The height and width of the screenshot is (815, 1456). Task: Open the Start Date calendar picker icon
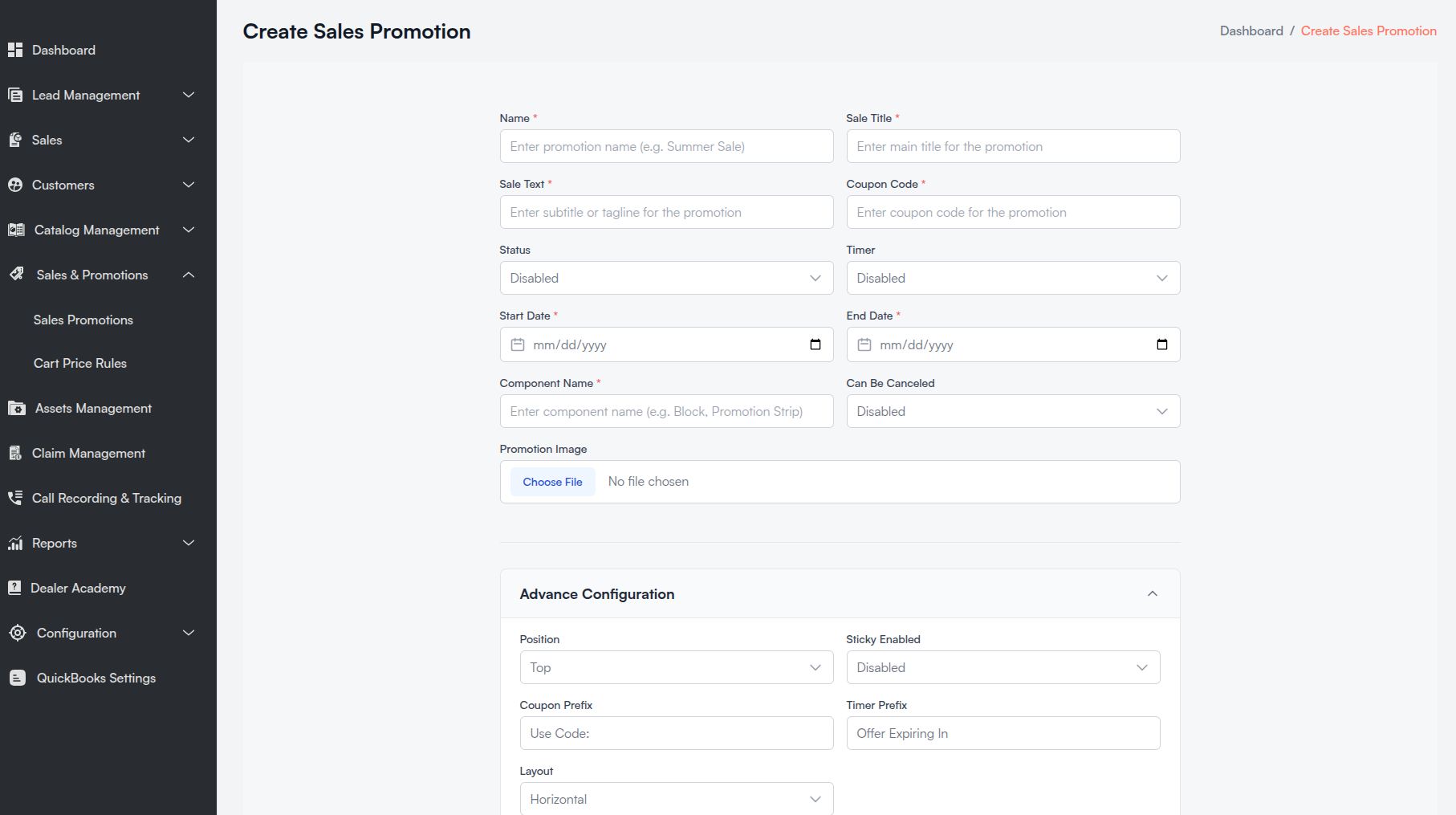click(x=815, y=344)
